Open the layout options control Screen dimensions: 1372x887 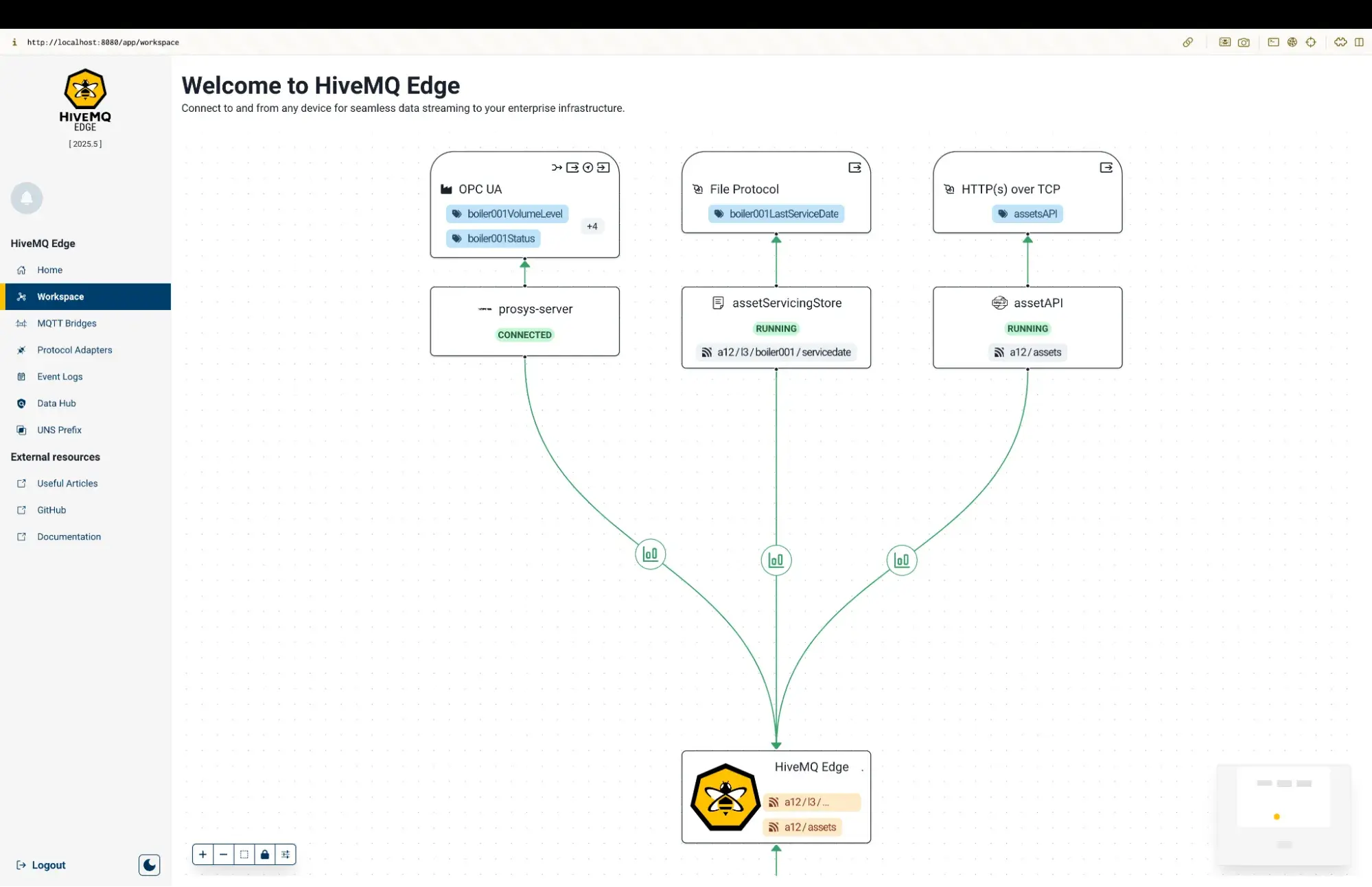[x=286, y=855]
